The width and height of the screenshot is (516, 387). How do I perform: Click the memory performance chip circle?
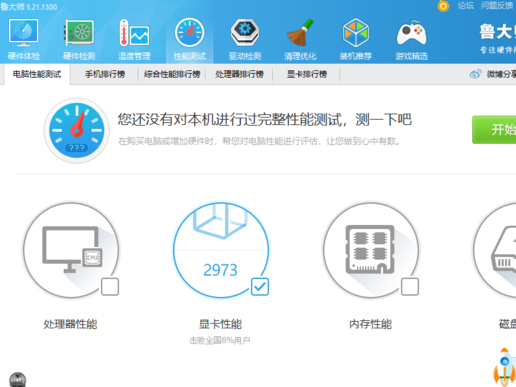click(371, 250)
